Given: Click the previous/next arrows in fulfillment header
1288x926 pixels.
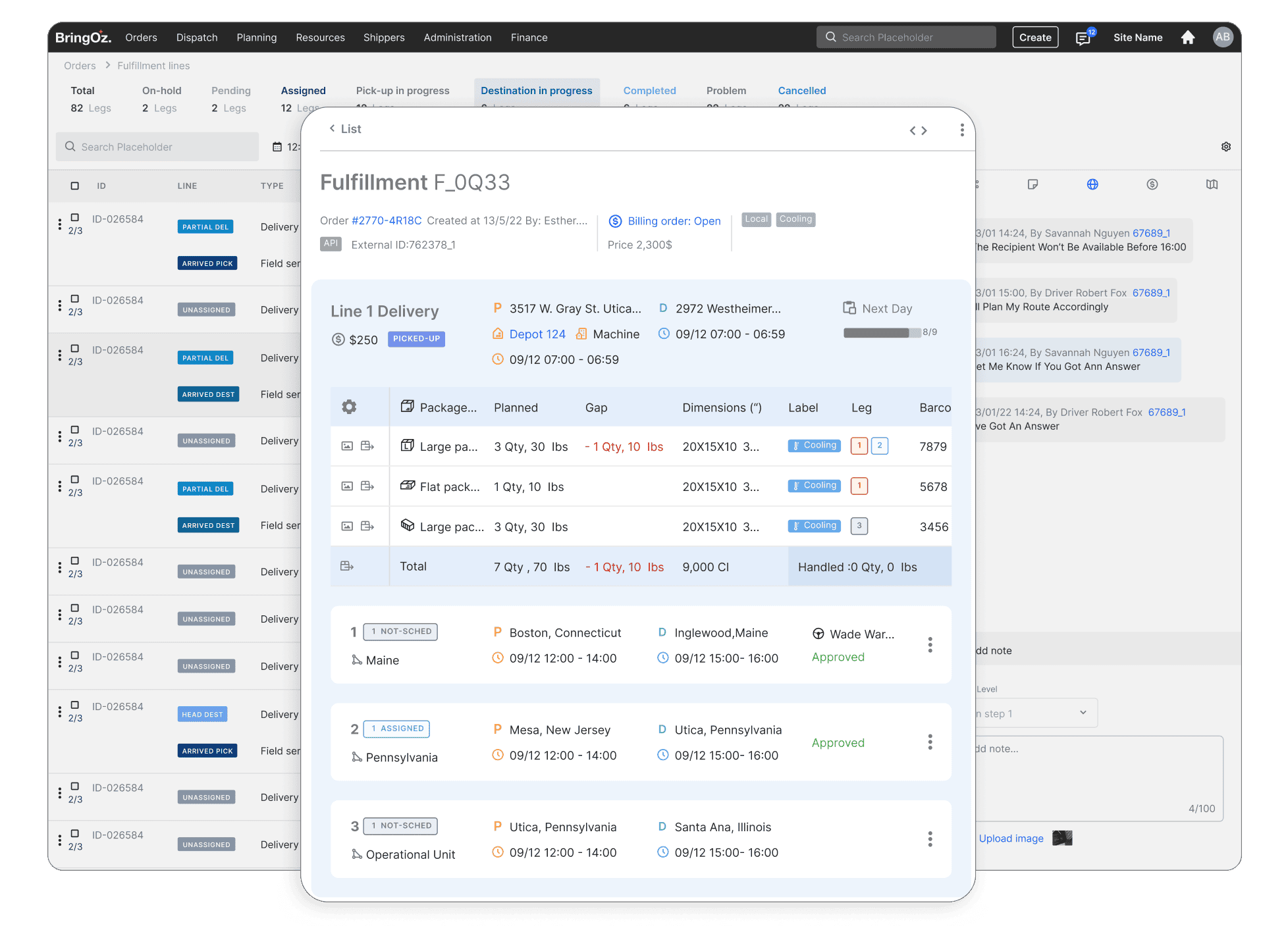Looking at the screenshot, I should [918, 130].
